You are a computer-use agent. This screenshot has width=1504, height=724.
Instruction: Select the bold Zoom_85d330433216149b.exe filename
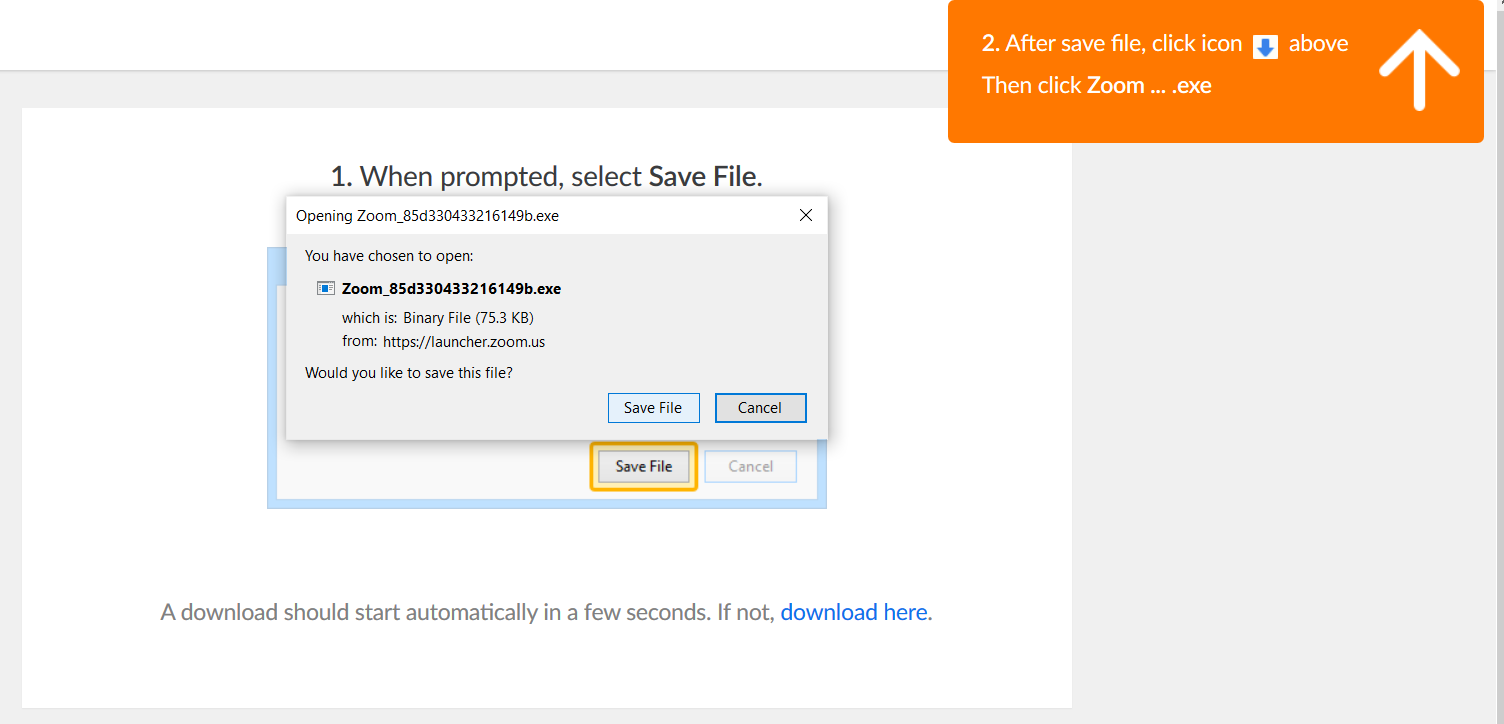[x=451, y=288]
